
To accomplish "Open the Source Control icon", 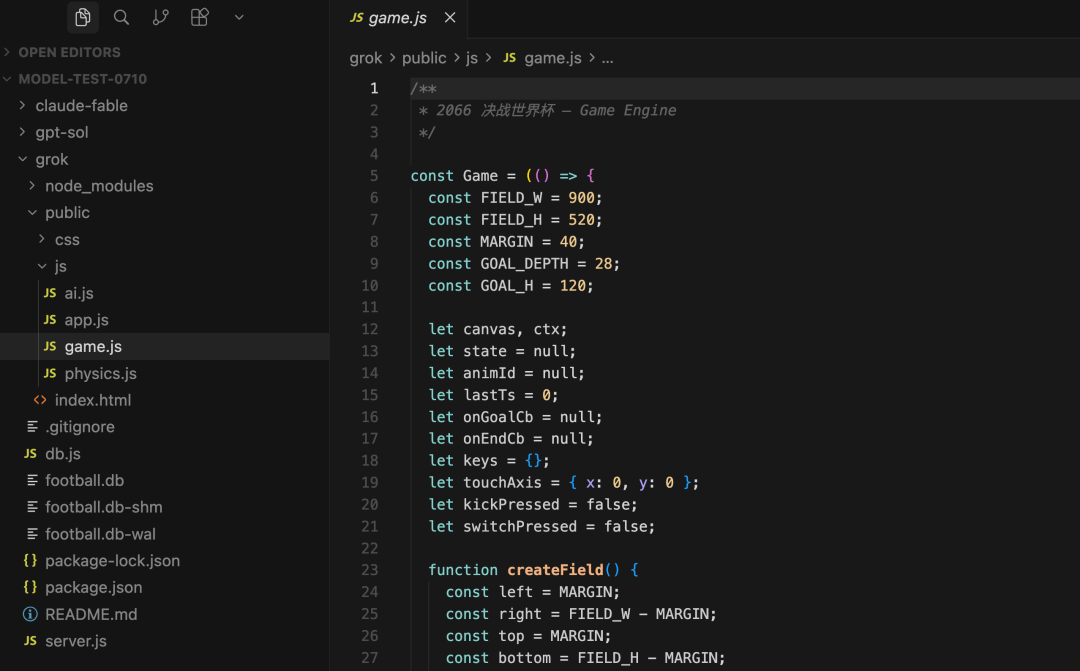I will click(160, 17).
